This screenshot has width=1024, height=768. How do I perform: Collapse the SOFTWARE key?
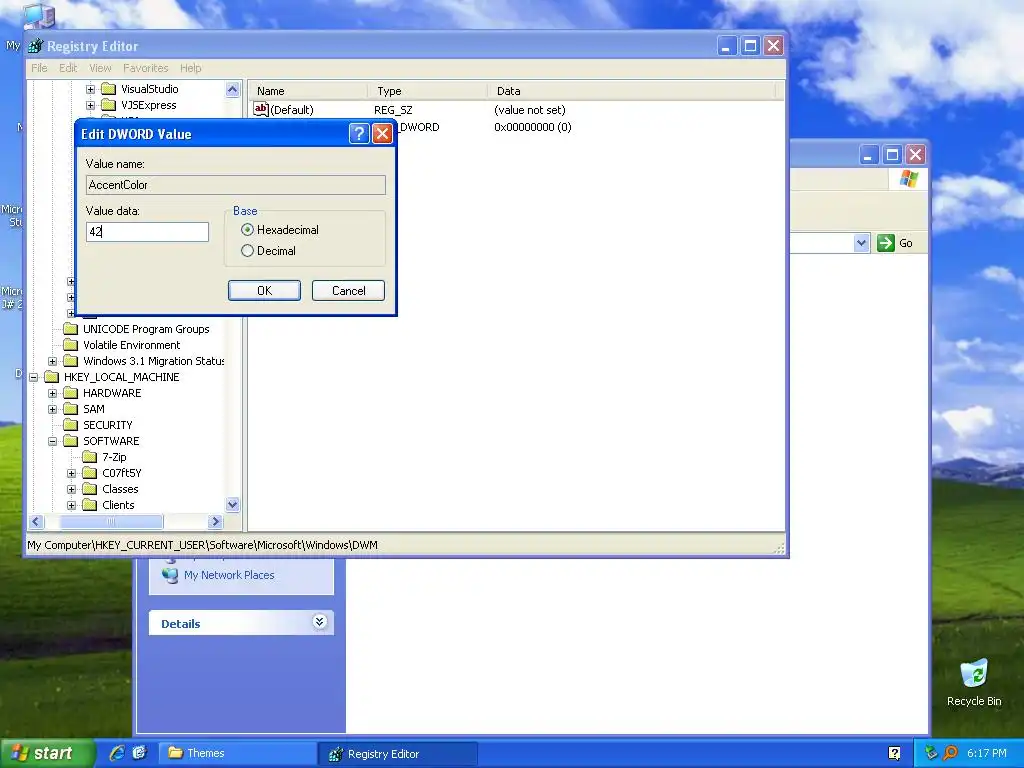tap(52, 441)
